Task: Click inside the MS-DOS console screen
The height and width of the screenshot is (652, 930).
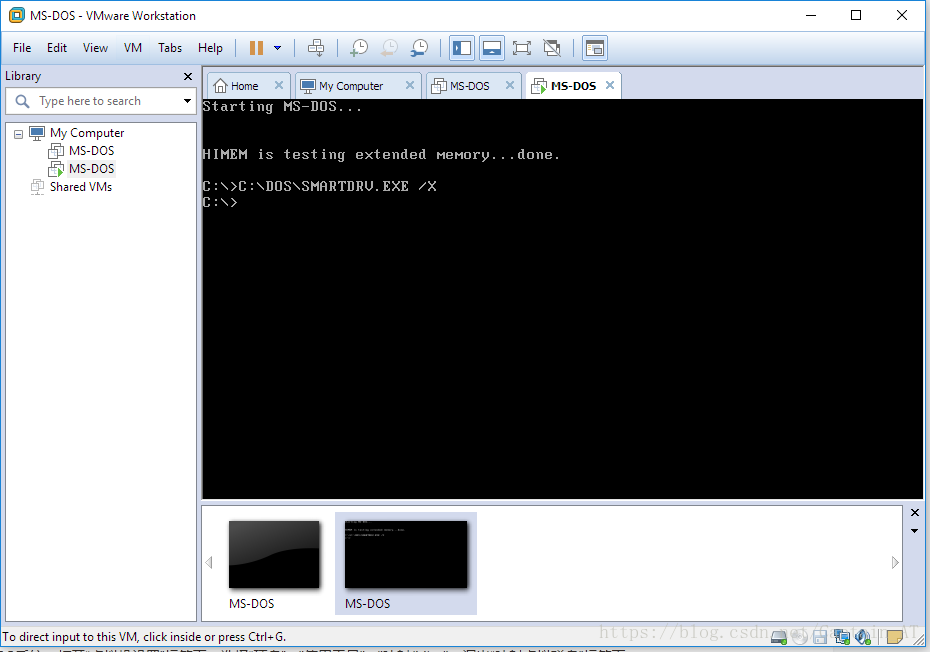Action: click(562, 299)
